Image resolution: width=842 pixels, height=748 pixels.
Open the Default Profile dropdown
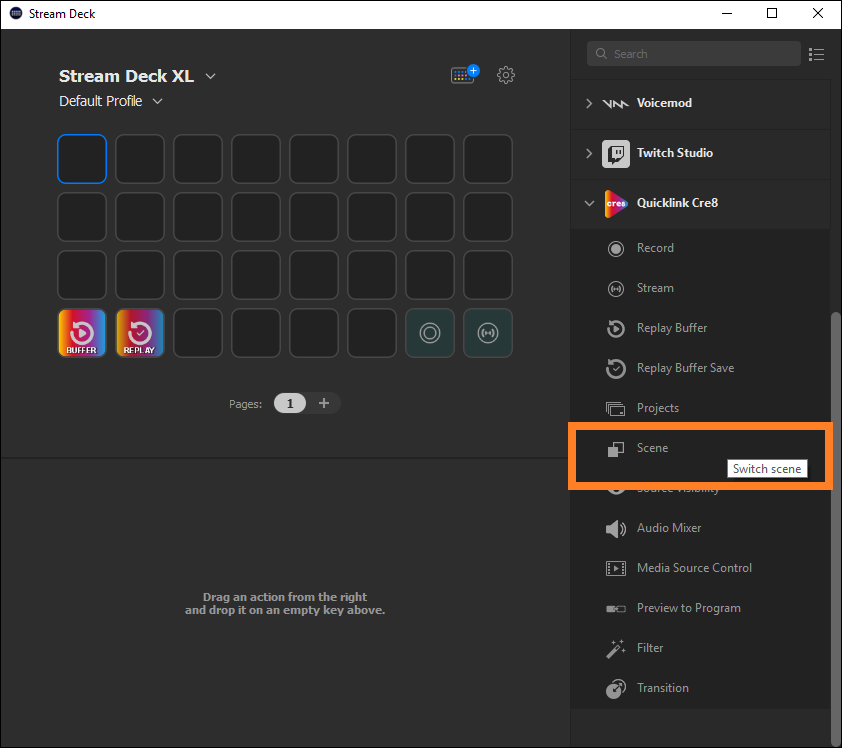[111, 101]
